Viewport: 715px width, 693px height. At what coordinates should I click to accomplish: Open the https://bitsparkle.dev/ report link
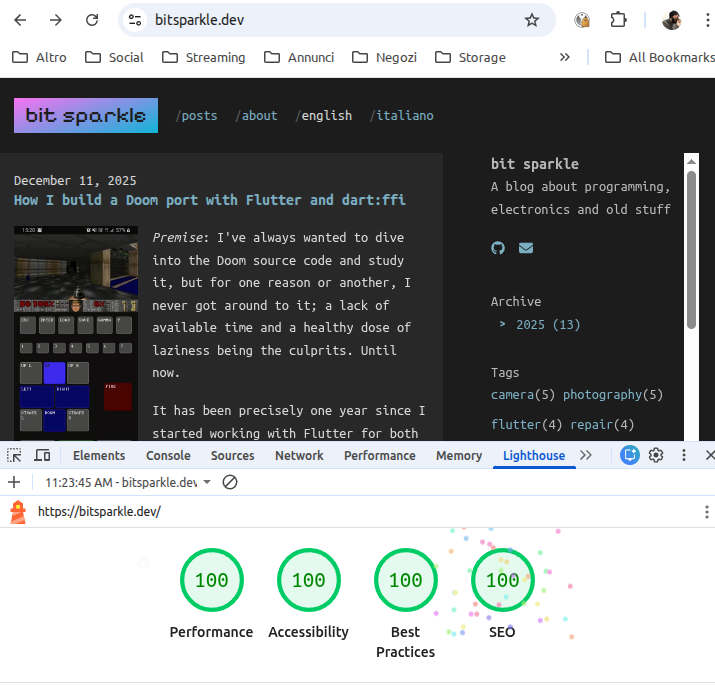pyautogui.click(x=99, y=512)
